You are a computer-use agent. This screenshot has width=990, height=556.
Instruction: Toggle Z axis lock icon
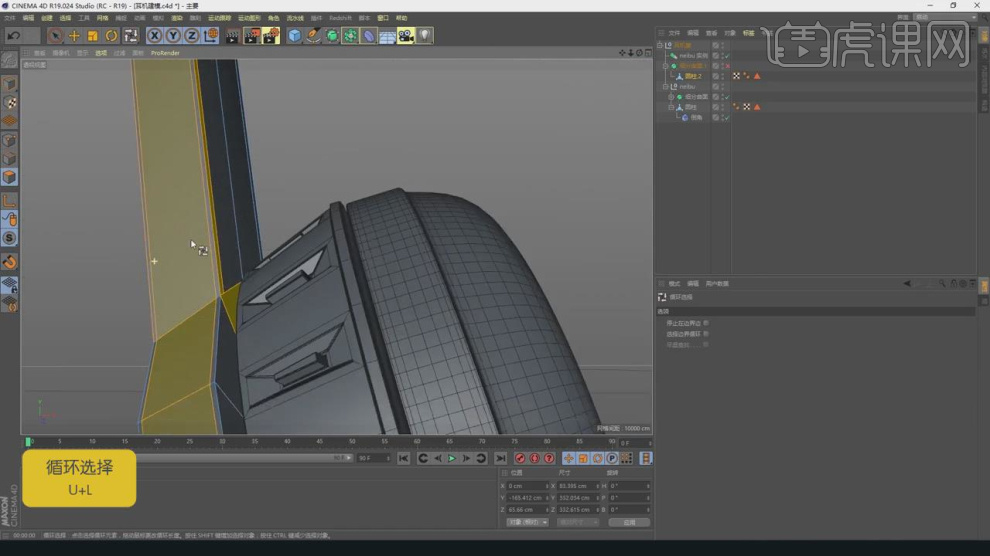(x=191, y=36)
